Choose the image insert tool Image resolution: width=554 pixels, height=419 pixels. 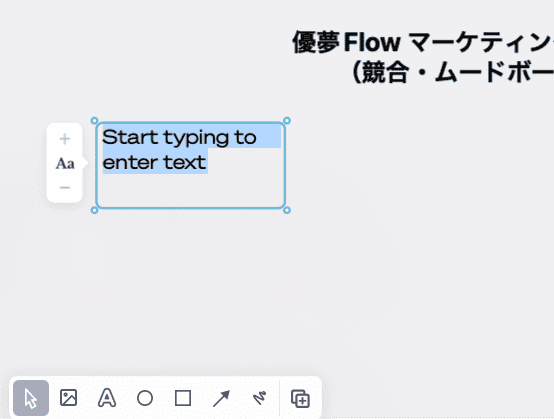point(69,398)
